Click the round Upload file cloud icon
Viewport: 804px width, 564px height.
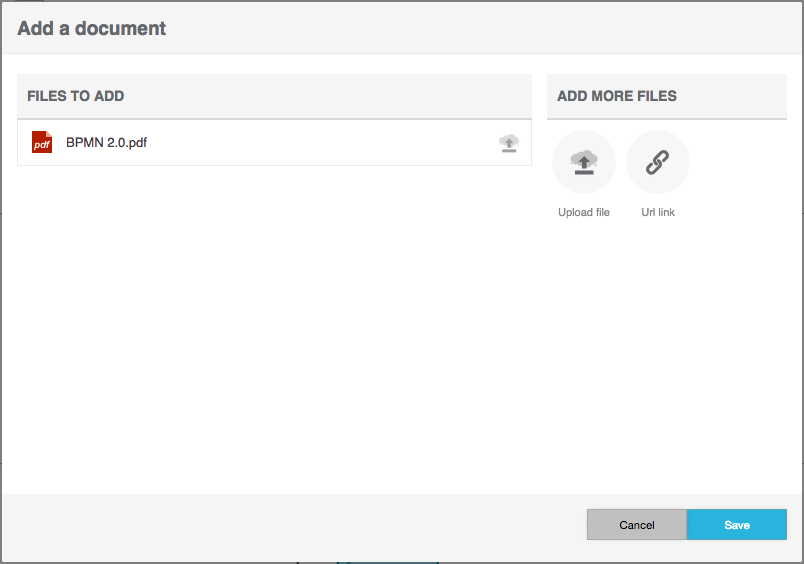point(584,162)
